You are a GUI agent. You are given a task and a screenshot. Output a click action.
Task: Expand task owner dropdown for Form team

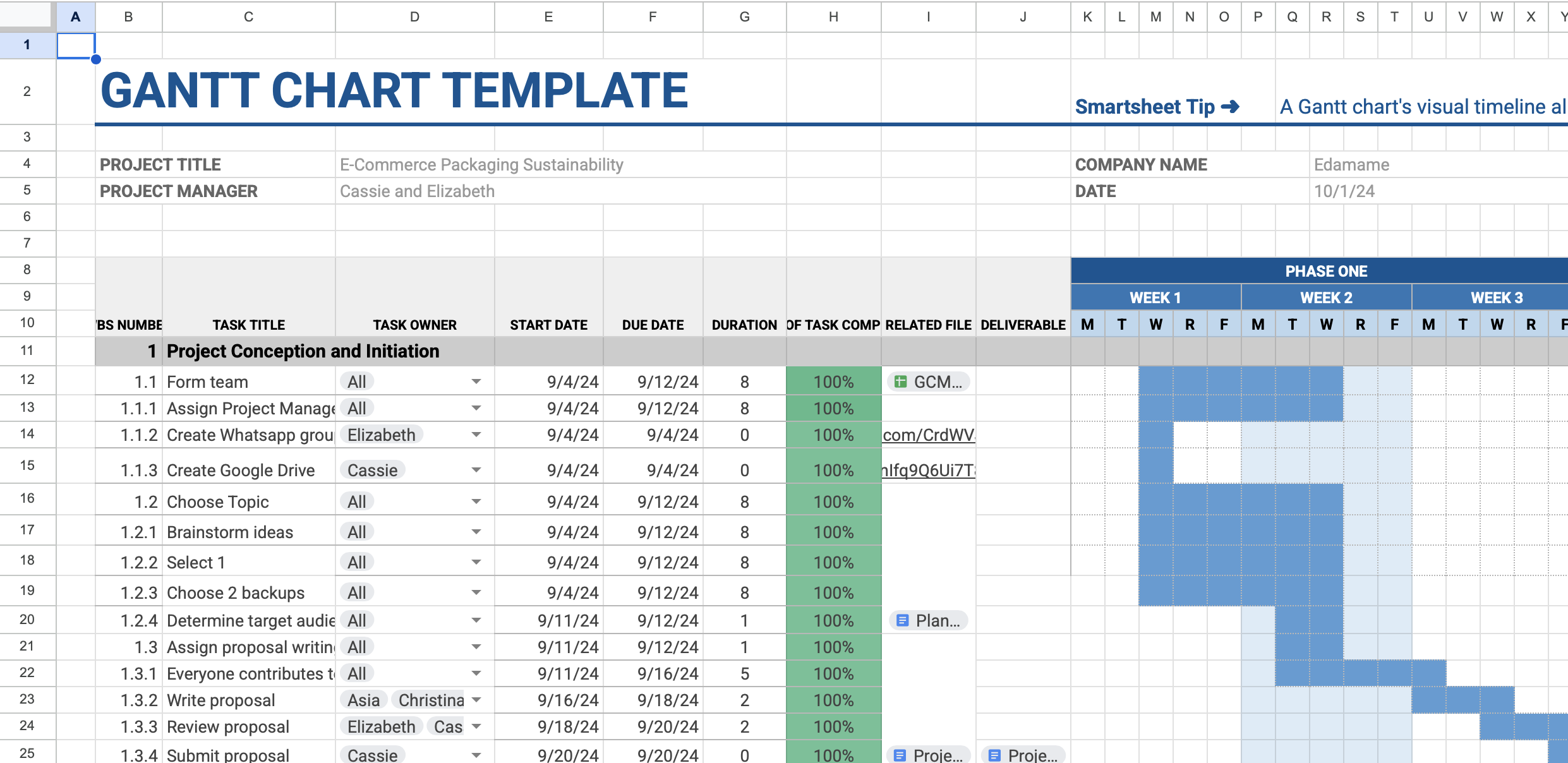tap(476, 381)
